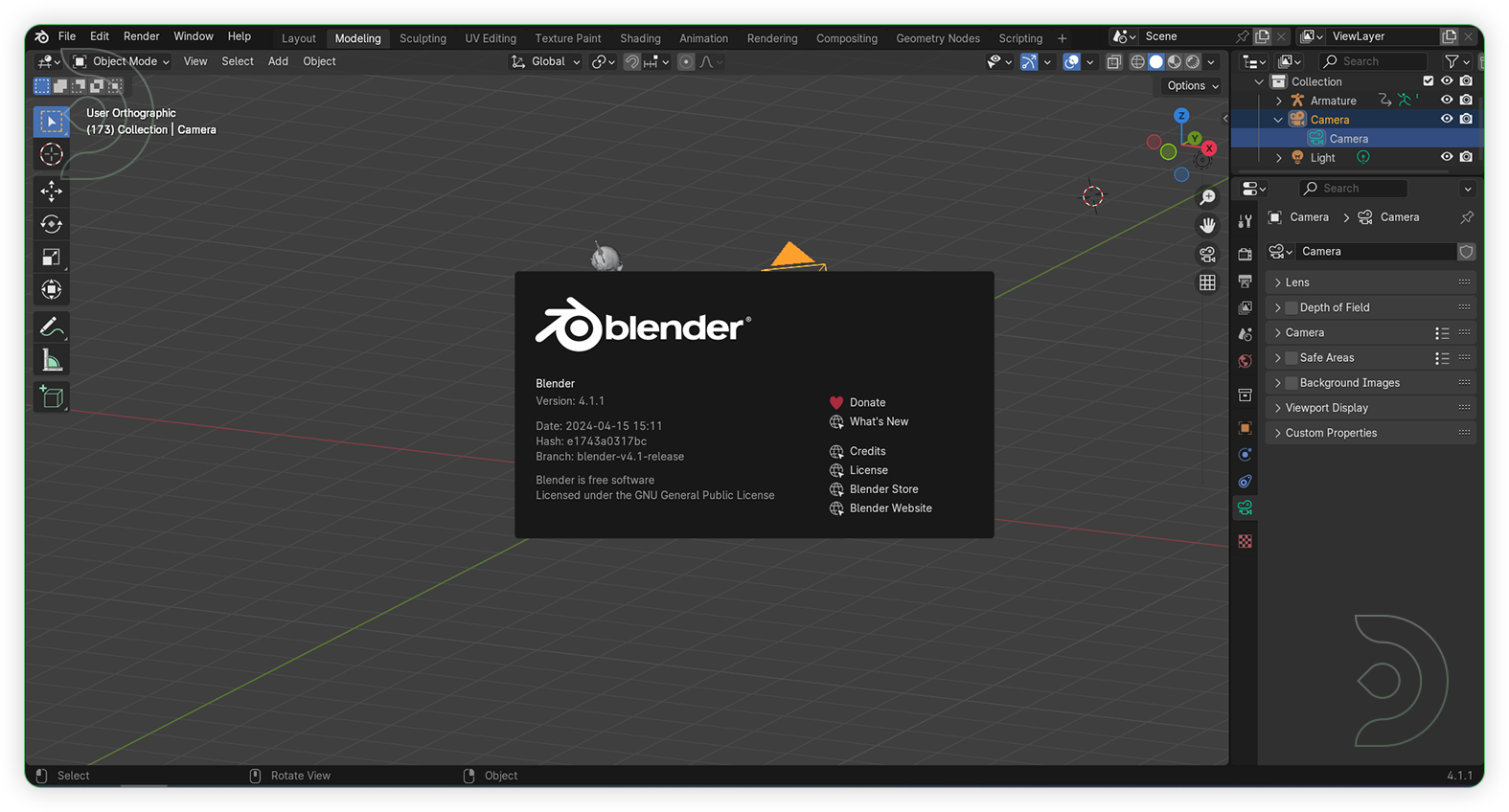Image resolution: width=1509 pixels, height=812 pixels.
Task: Pin the properties editor context
Action: (x=1467, y=217)
